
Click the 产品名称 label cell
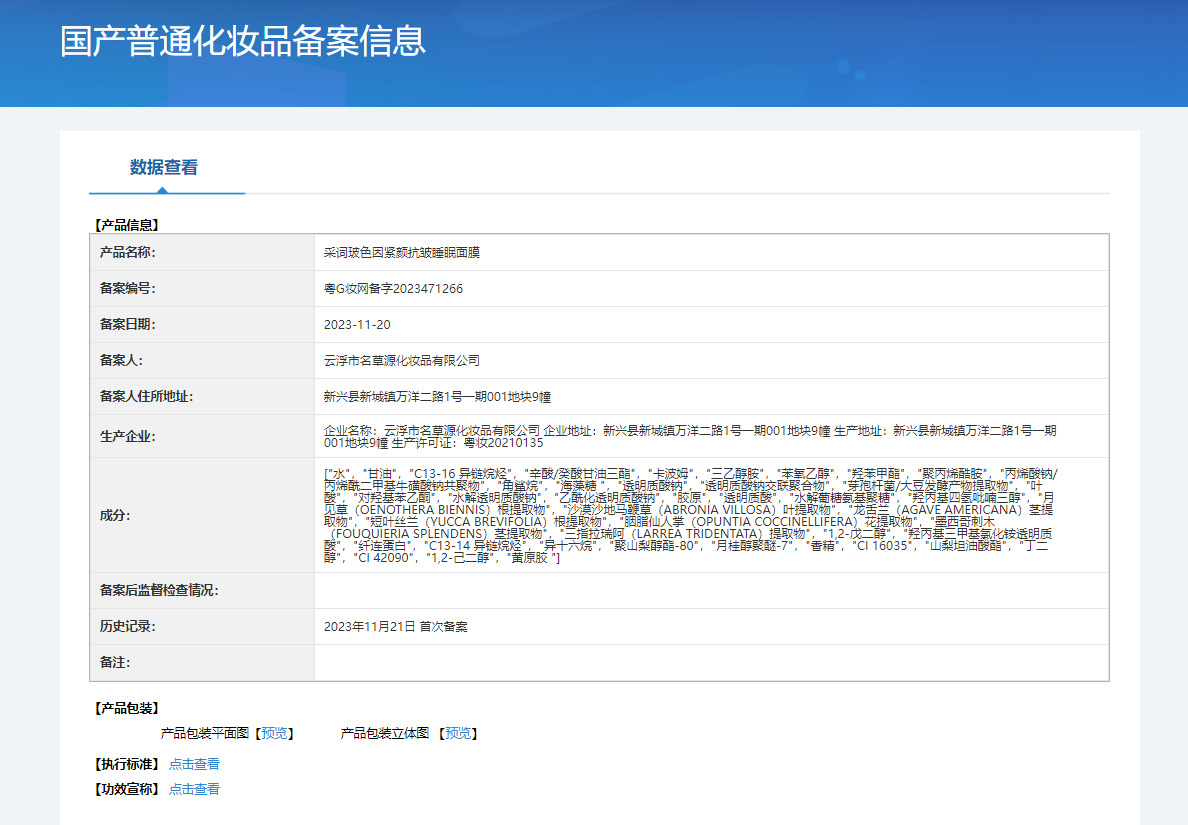click(202, 252)
